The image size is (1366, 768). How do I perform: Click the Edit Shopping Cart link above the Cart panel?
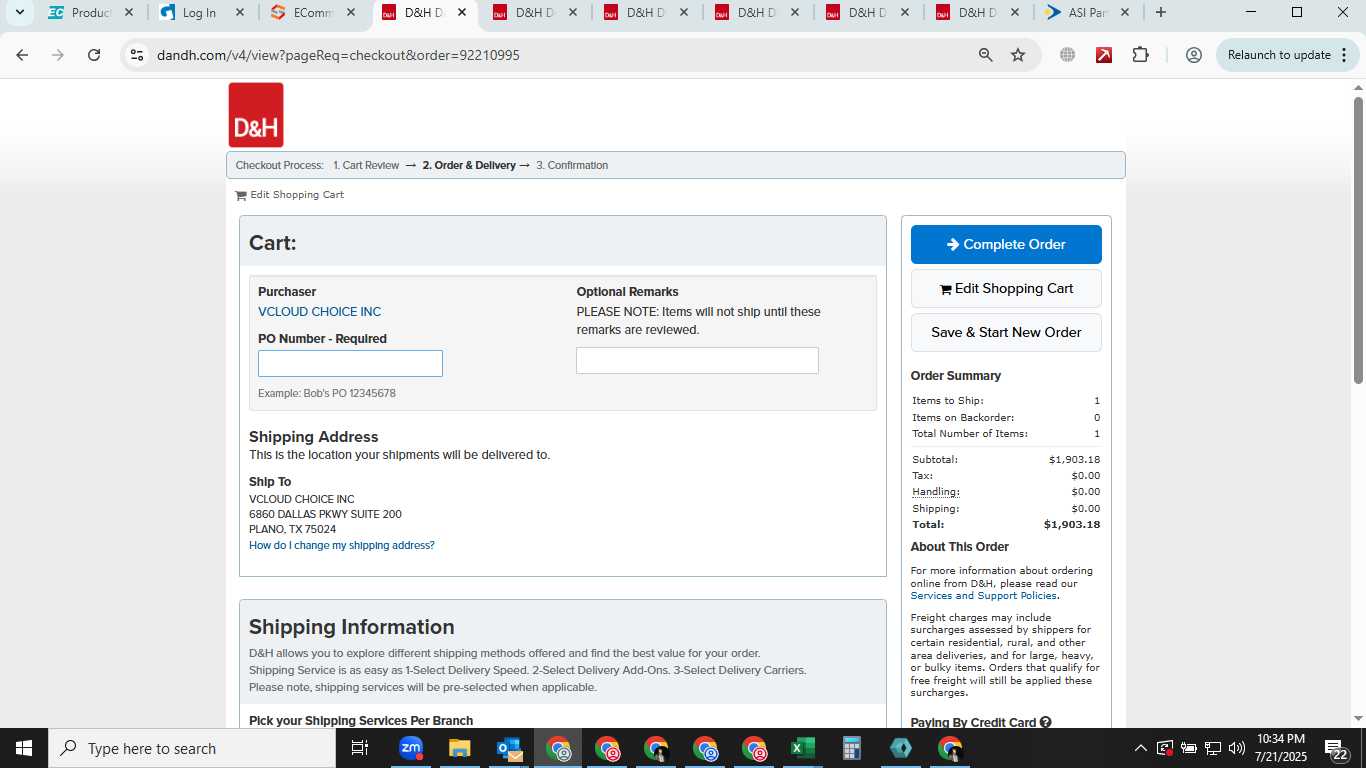[296, 195]
